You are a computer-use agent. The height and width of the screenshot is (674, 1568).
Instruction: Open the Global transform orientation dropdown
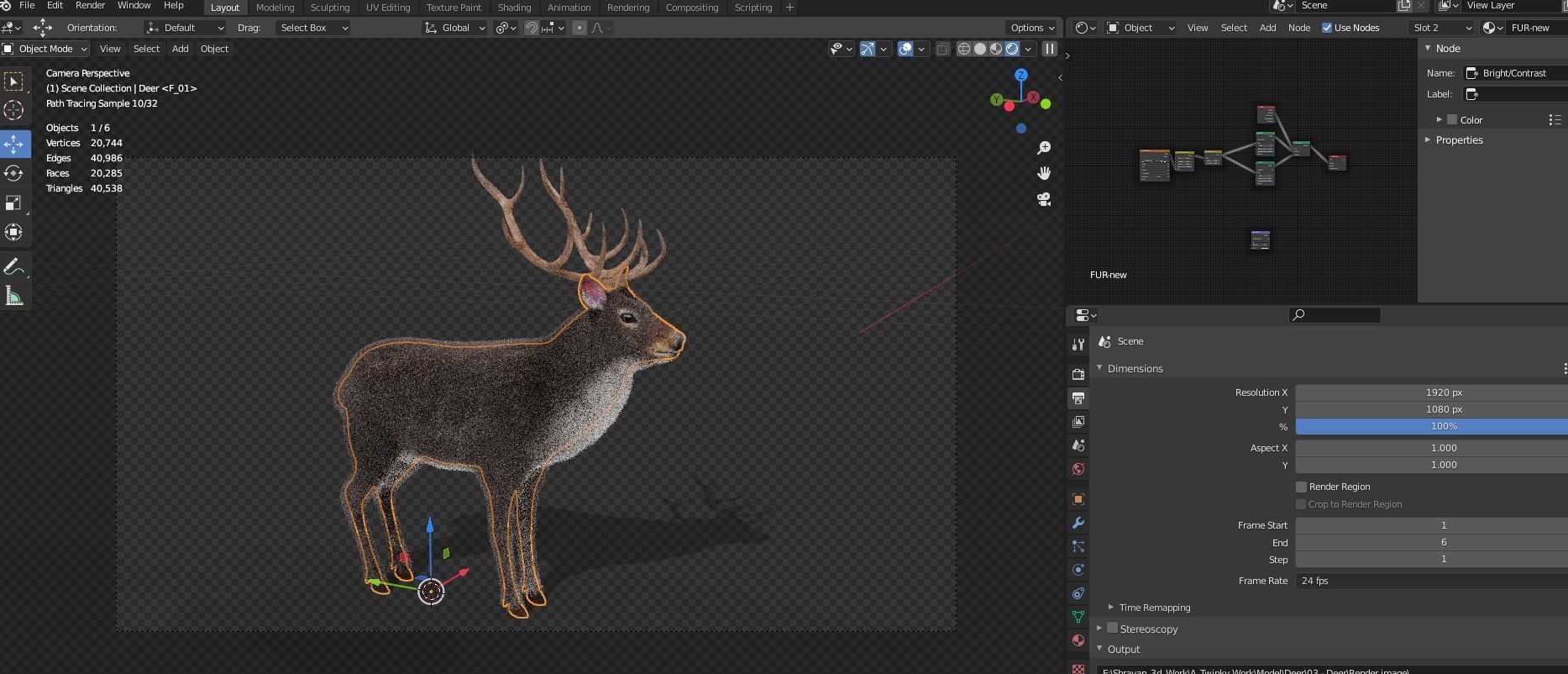click(454, 28)
